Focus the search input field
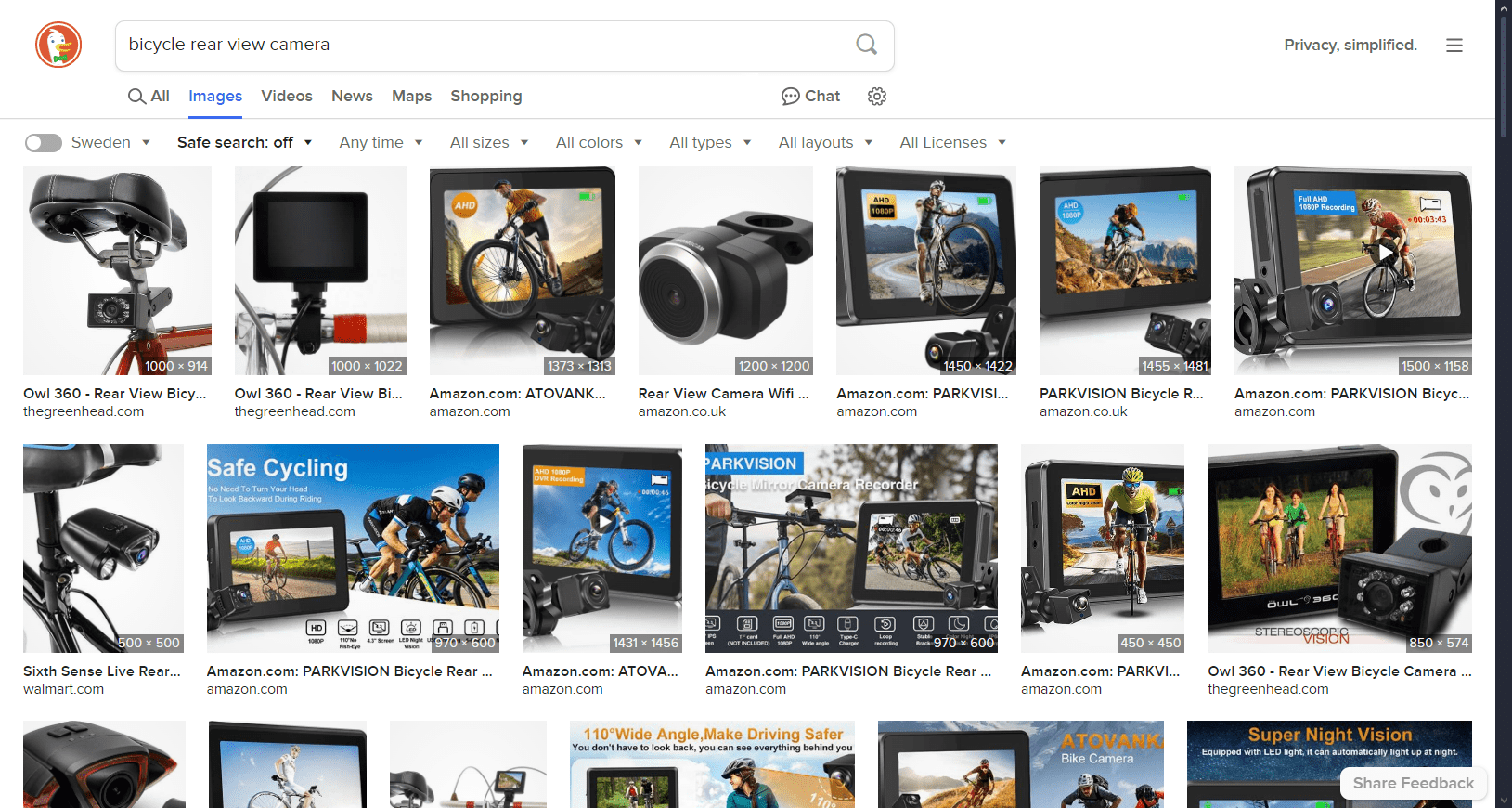1512x808 pixels. coord(483,45)
